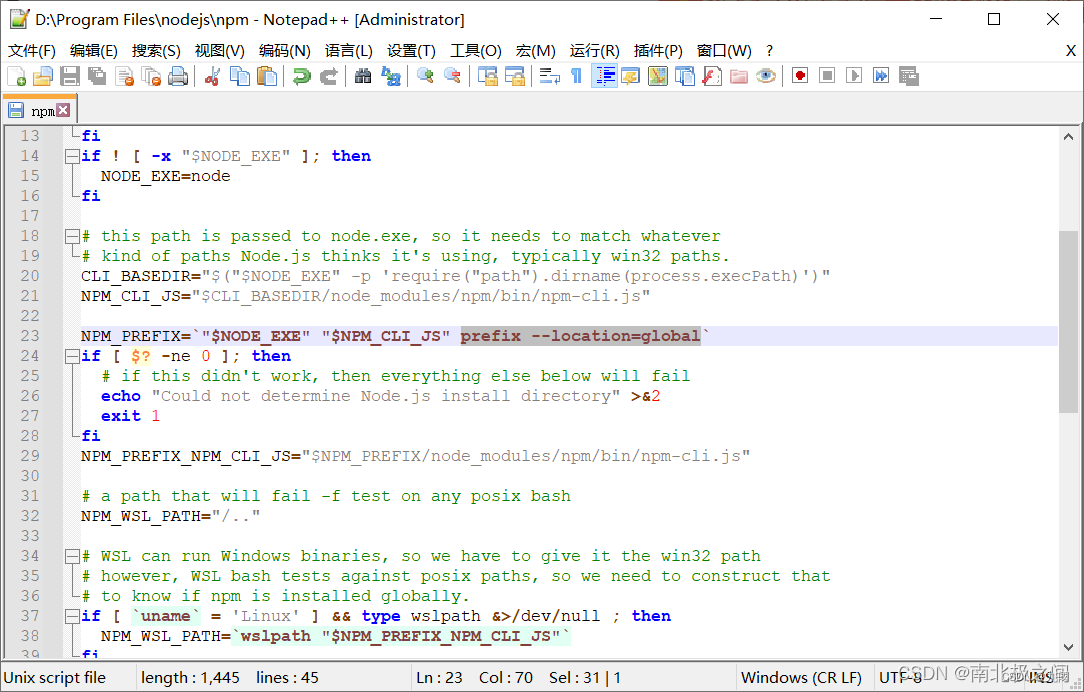Toggle the indent guide button
The image size is (1084, 692).
pos(604,76)
